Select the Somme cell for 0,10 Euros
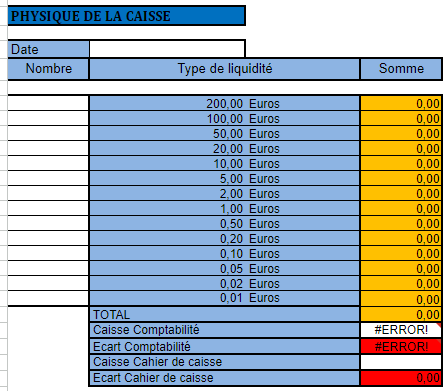 [x=401, y=253]
